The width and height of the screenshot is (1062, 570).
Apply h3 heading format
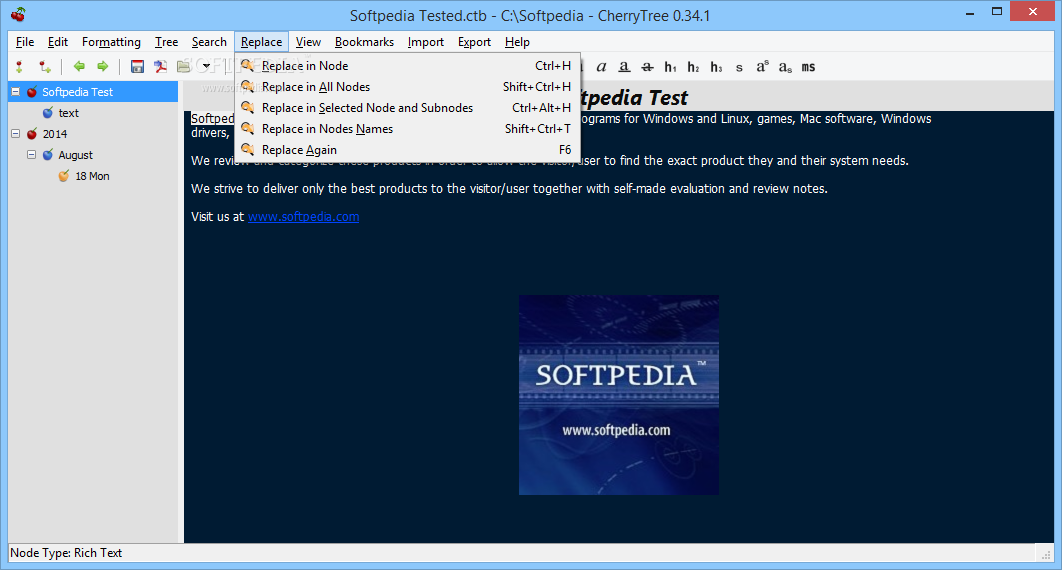click(x=717, y=66)
